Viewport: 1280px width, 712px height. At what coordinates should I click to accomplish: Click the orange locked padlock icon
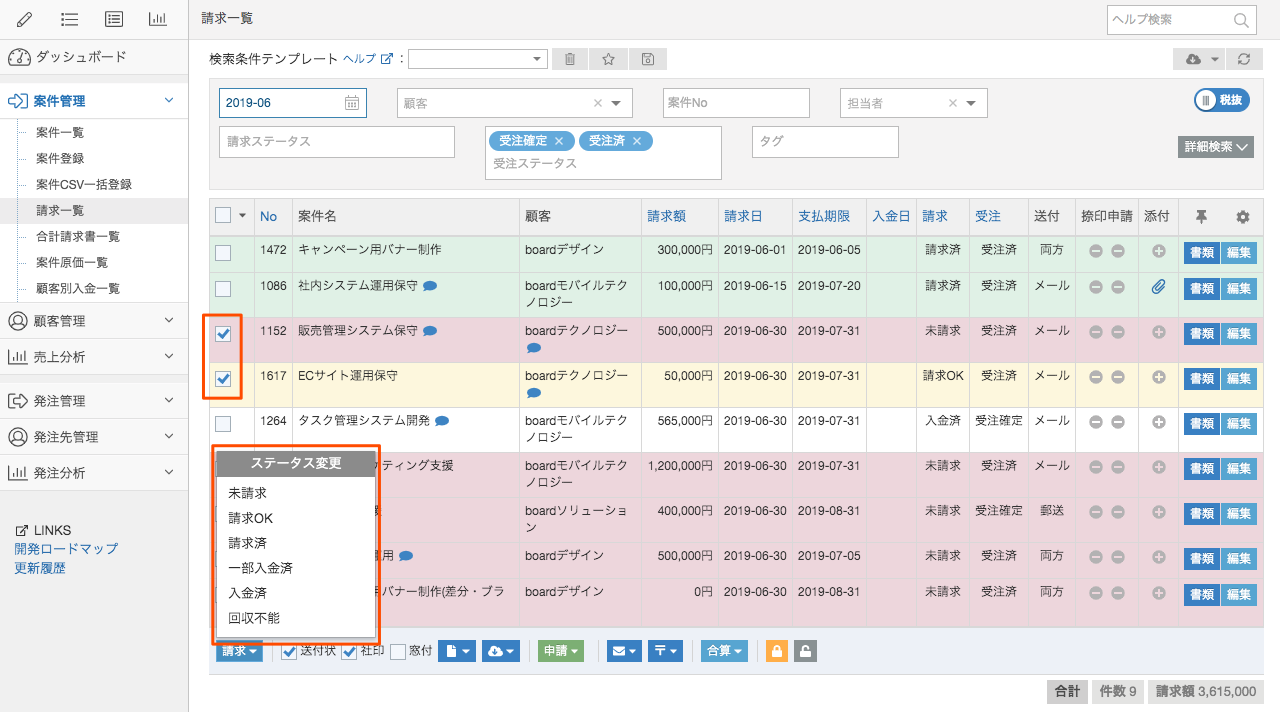tap(776, 651)
